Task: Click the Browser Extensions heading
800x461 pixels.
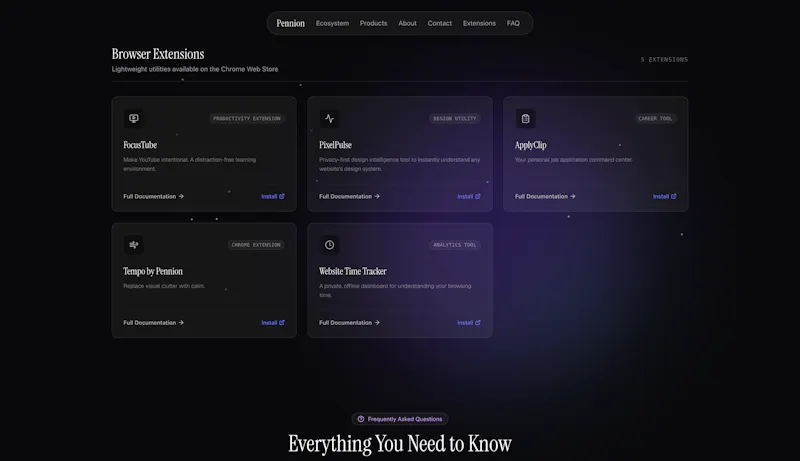Action: pos(158,54)
